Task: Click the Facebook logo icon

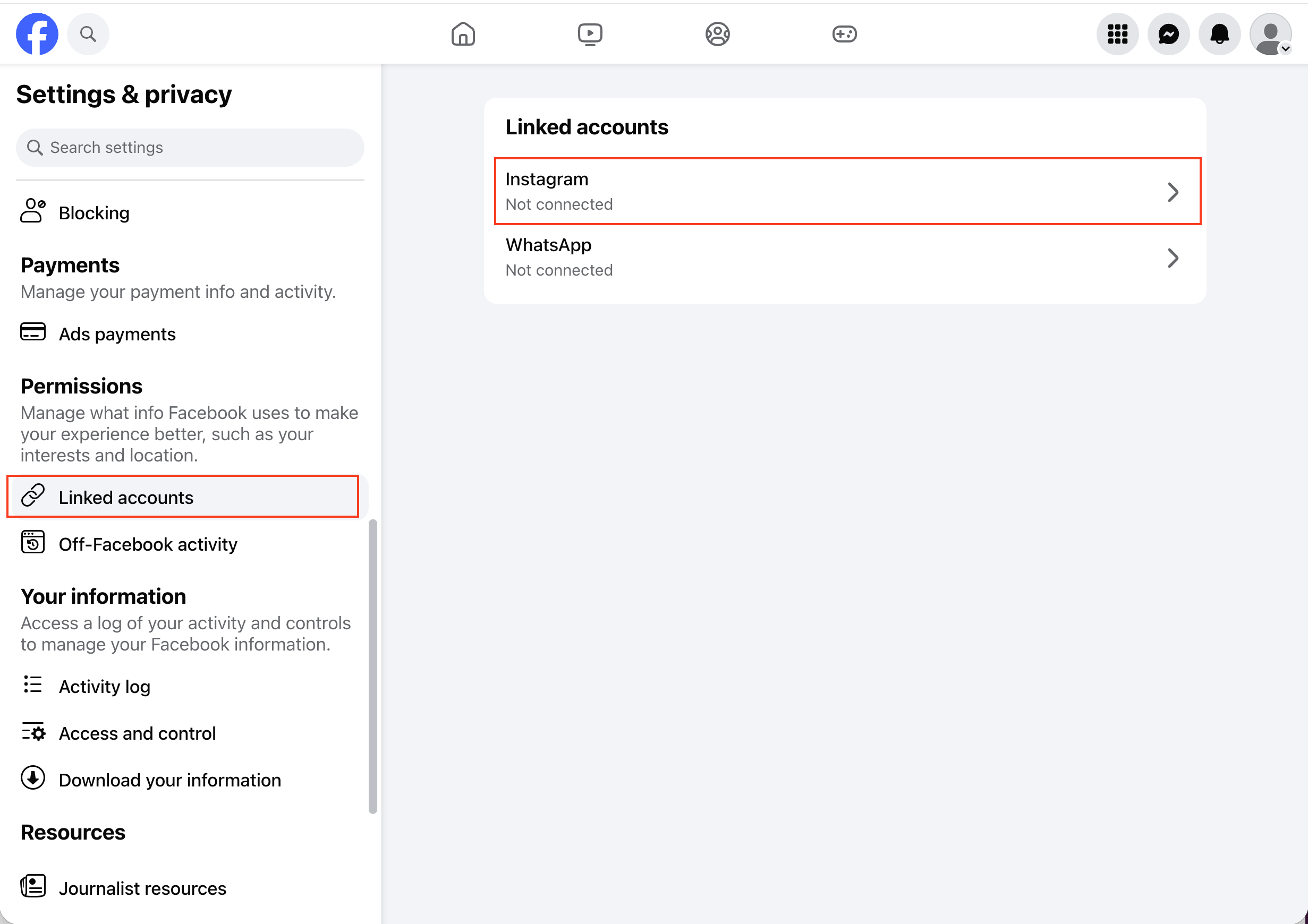Action: coord(37,34)
